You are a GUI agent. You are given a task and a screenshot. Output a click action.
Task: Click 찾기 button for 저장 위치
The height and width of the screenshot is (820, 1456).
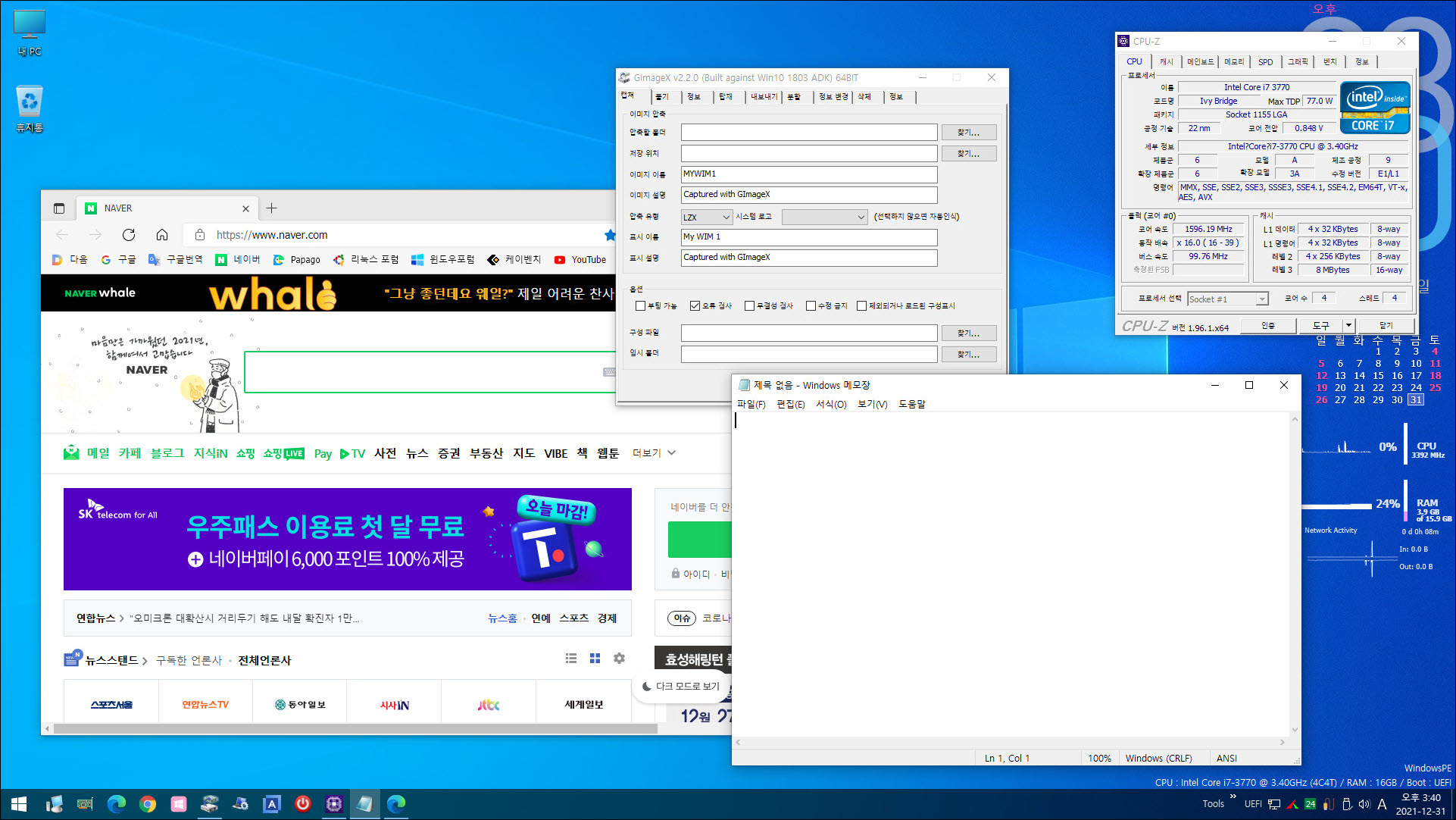tap(968, 154)
